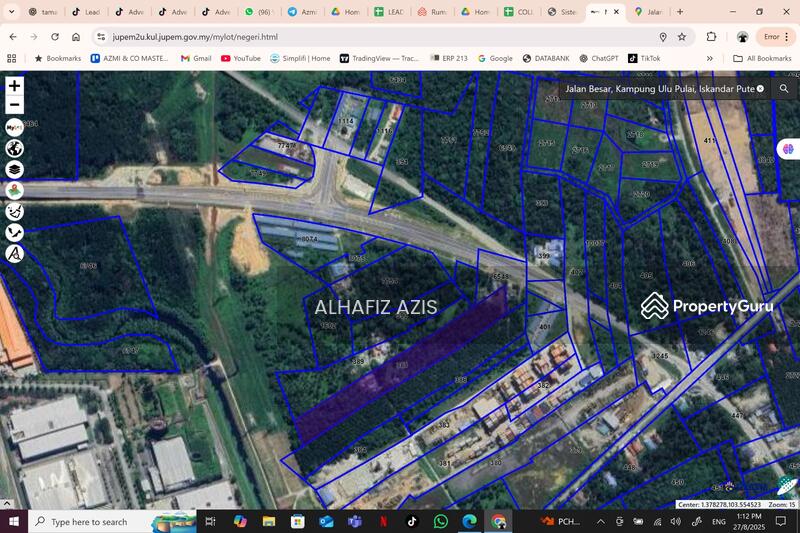Open the Chrome profile avatar
This screenshot has width=800, height=533.
(x=742, y=37)
